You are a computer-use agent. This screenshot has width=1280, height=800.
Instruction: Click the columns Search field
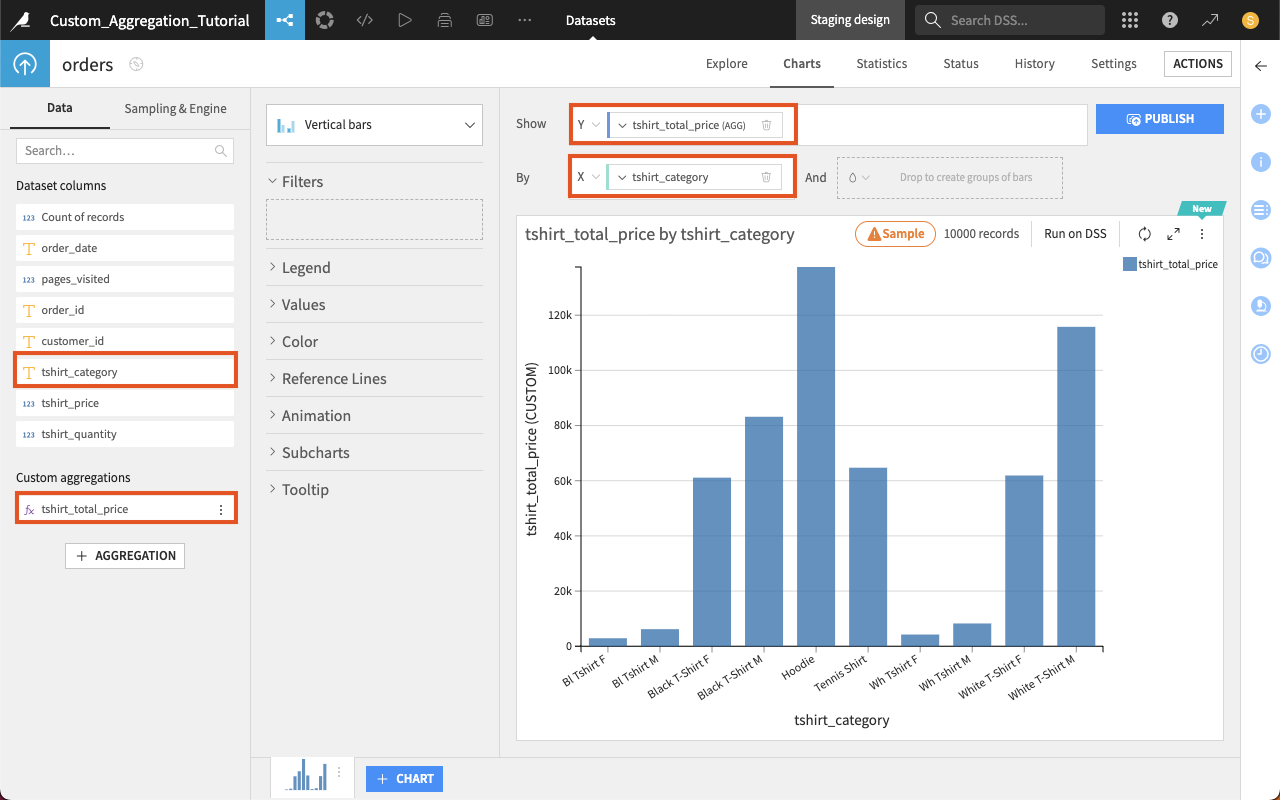[125, 151]
